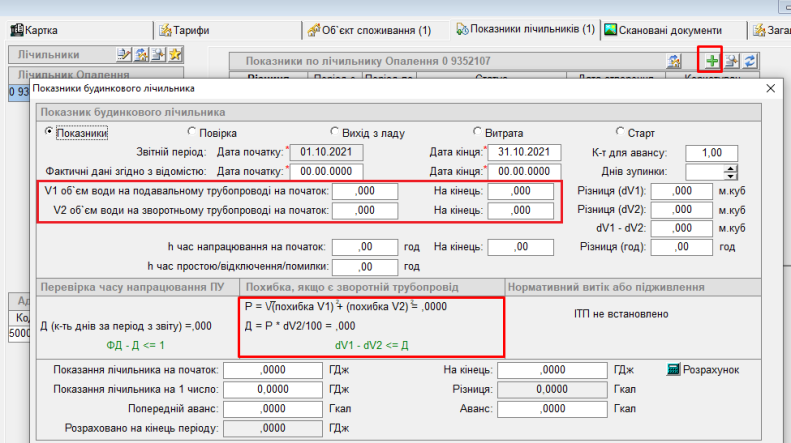
Task: Select the Витрата radio button
Action: pos(477,131)
